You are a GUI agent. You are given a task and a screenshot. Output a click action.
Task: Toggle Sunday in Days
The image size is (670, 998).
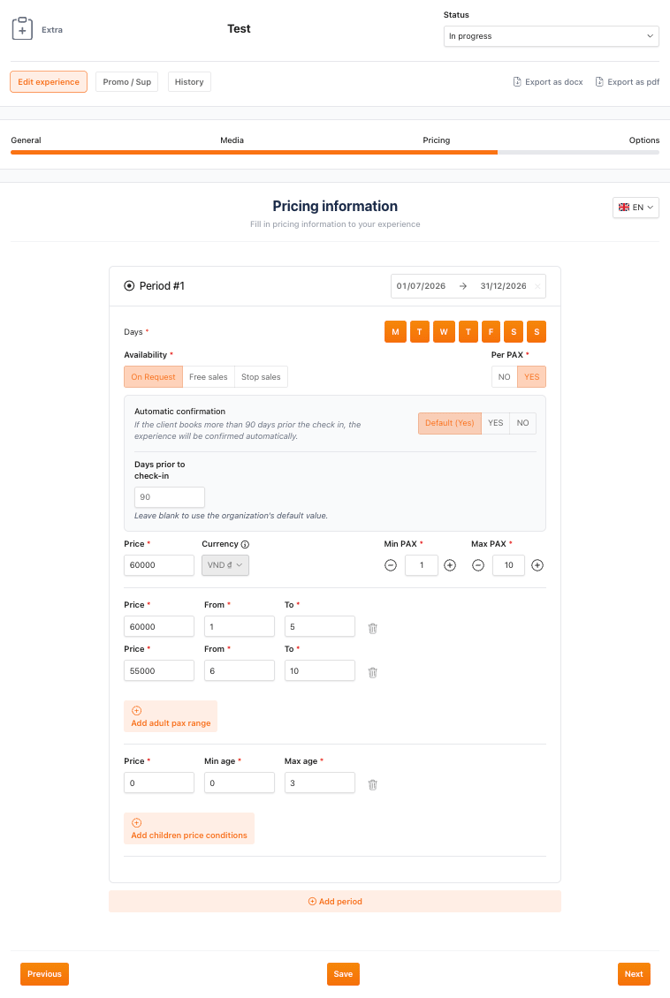point(536,332)
